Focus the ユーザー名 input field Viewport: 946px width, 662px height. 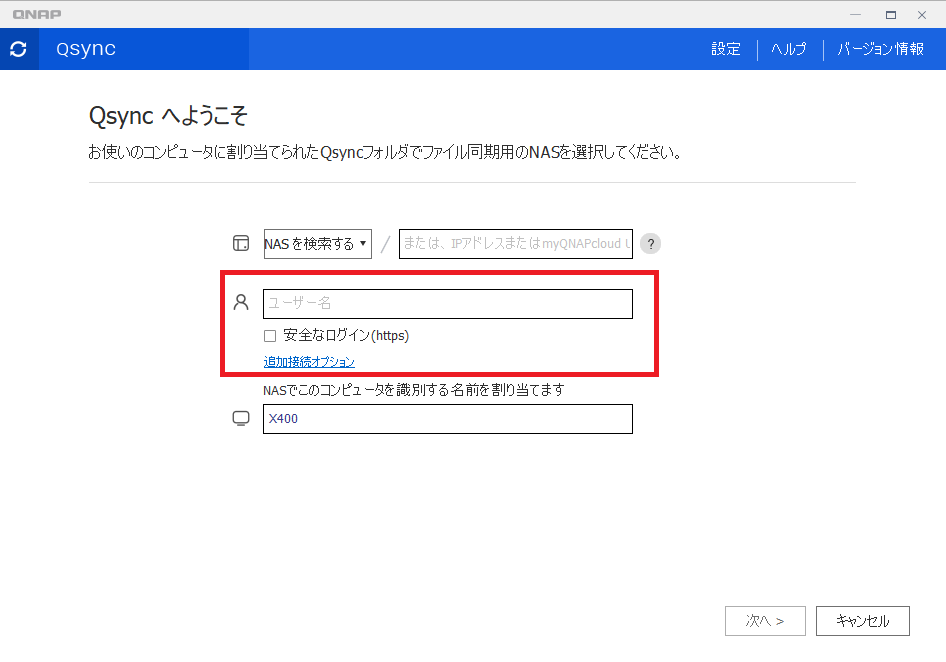448,304
